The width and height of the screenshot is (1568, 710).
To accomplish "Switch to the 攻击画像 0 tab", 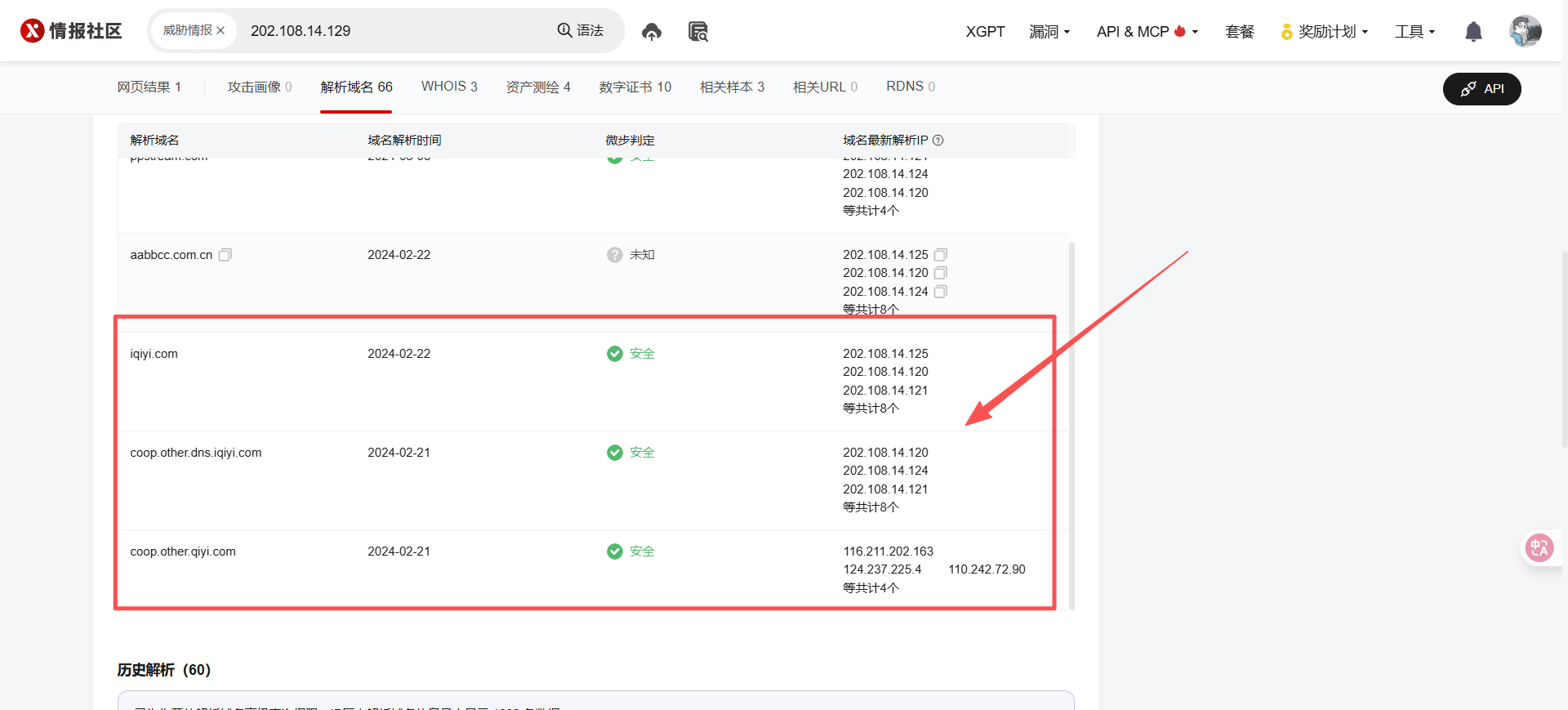I will pyautogui.click(x=260, y=87).
